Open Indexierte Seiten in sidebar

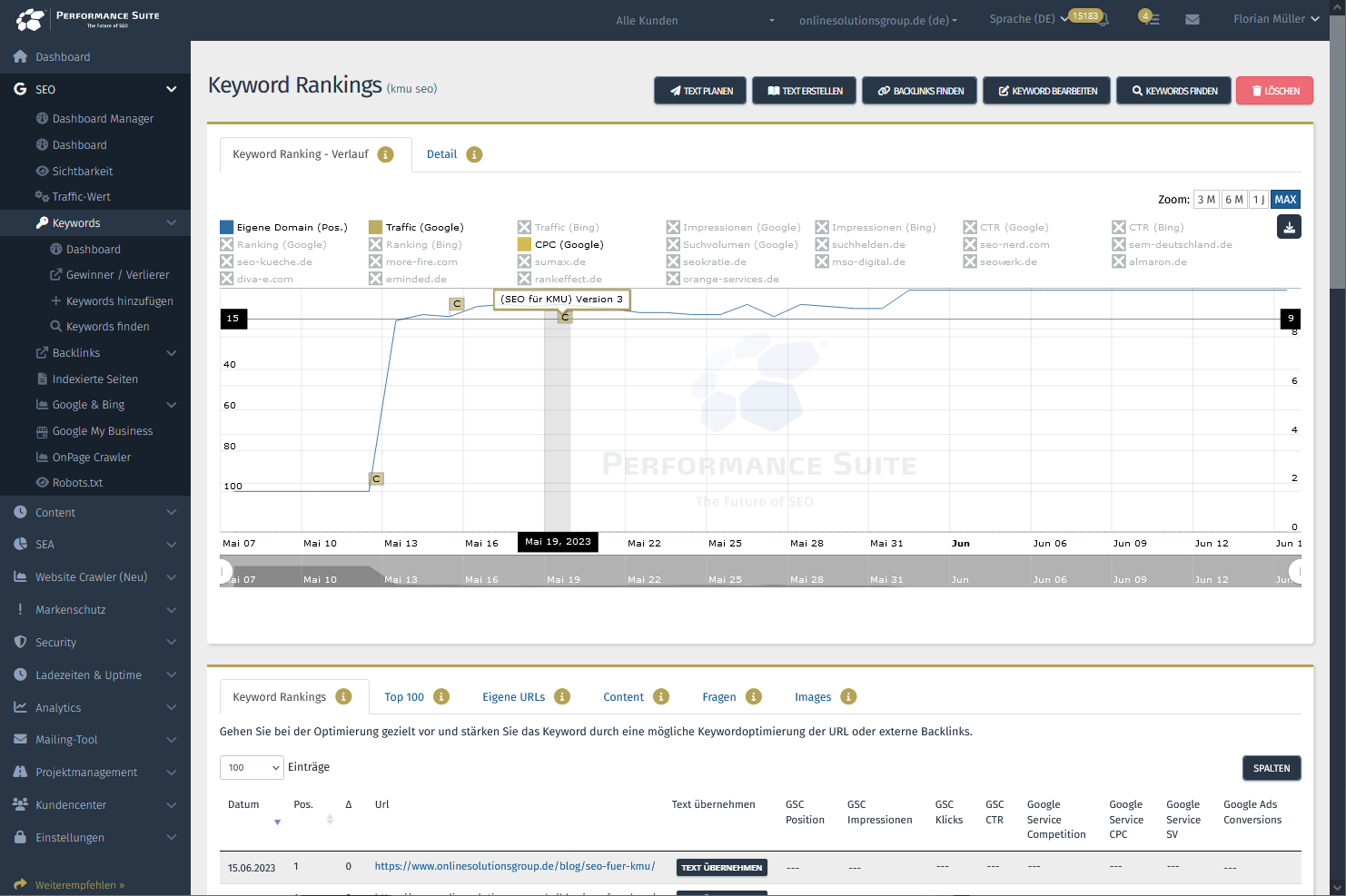pyautogui.click(x=95, y=379)
